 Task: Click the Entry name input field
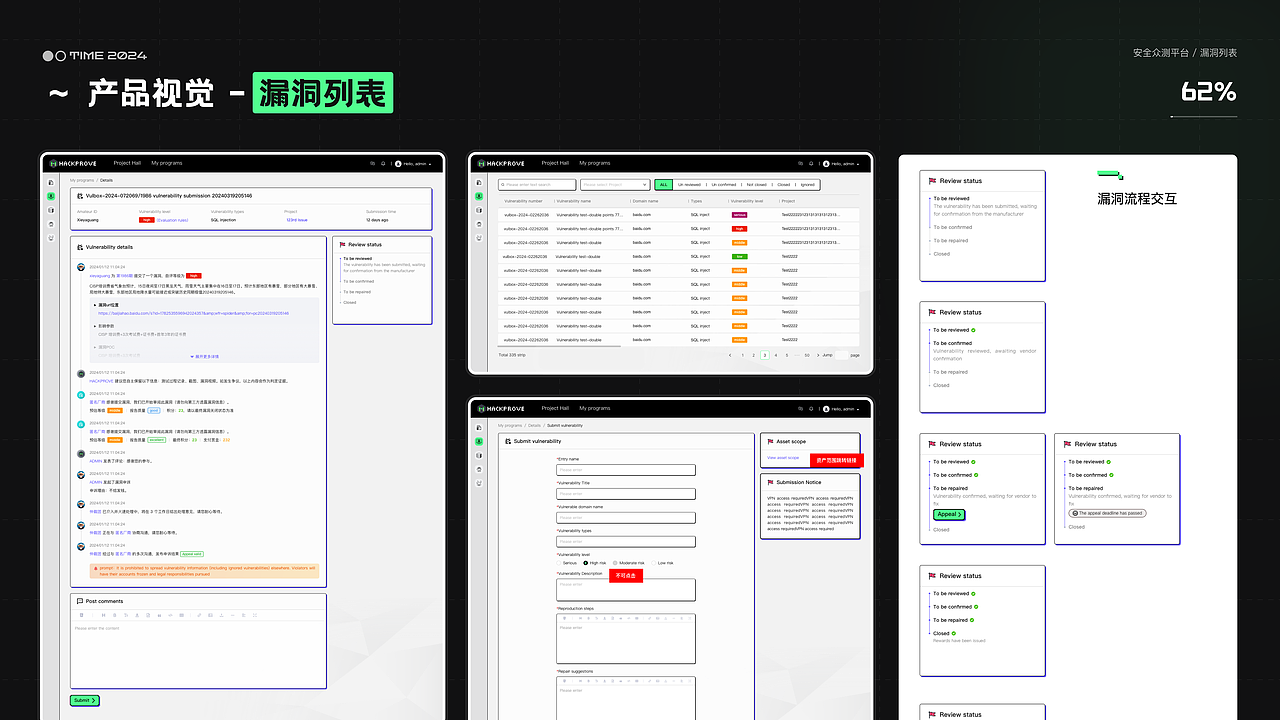(x=626, y=470)
